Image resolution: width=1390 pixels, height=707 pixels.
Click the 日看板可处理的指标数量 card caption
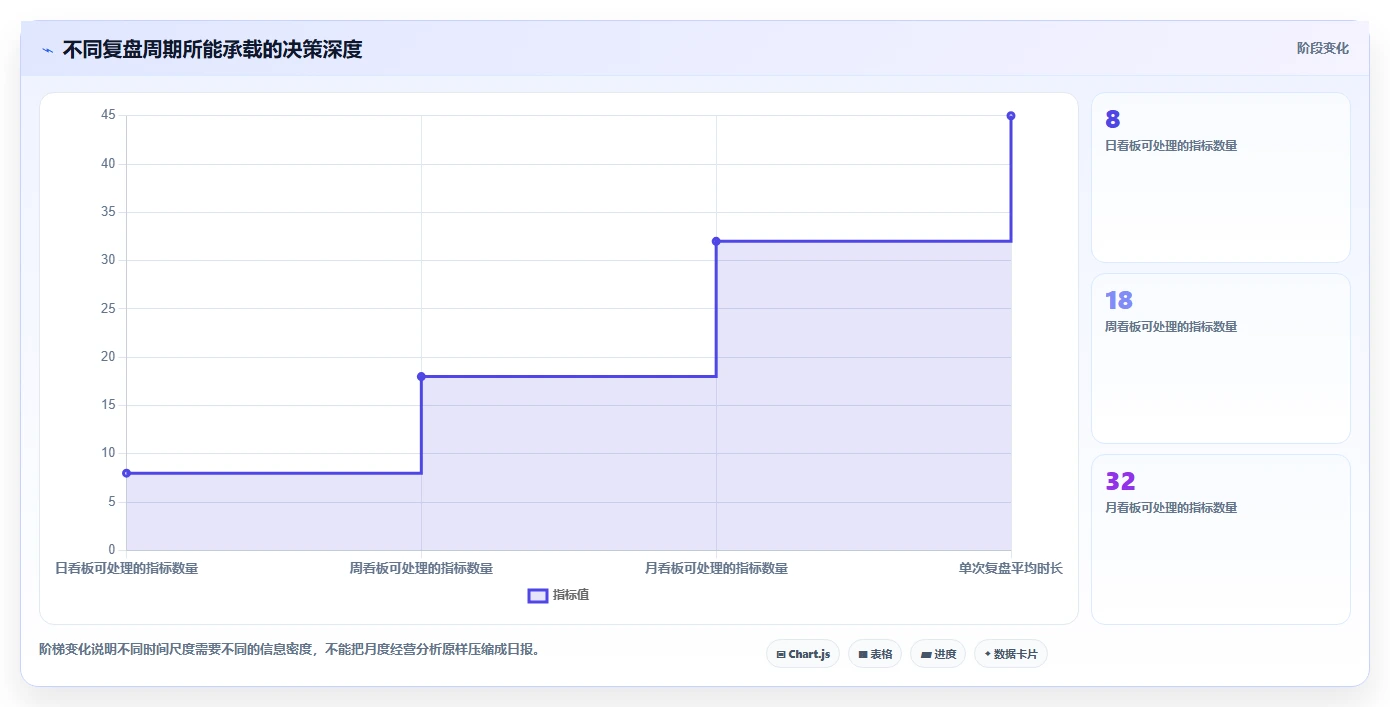[x=1171, y=146]
